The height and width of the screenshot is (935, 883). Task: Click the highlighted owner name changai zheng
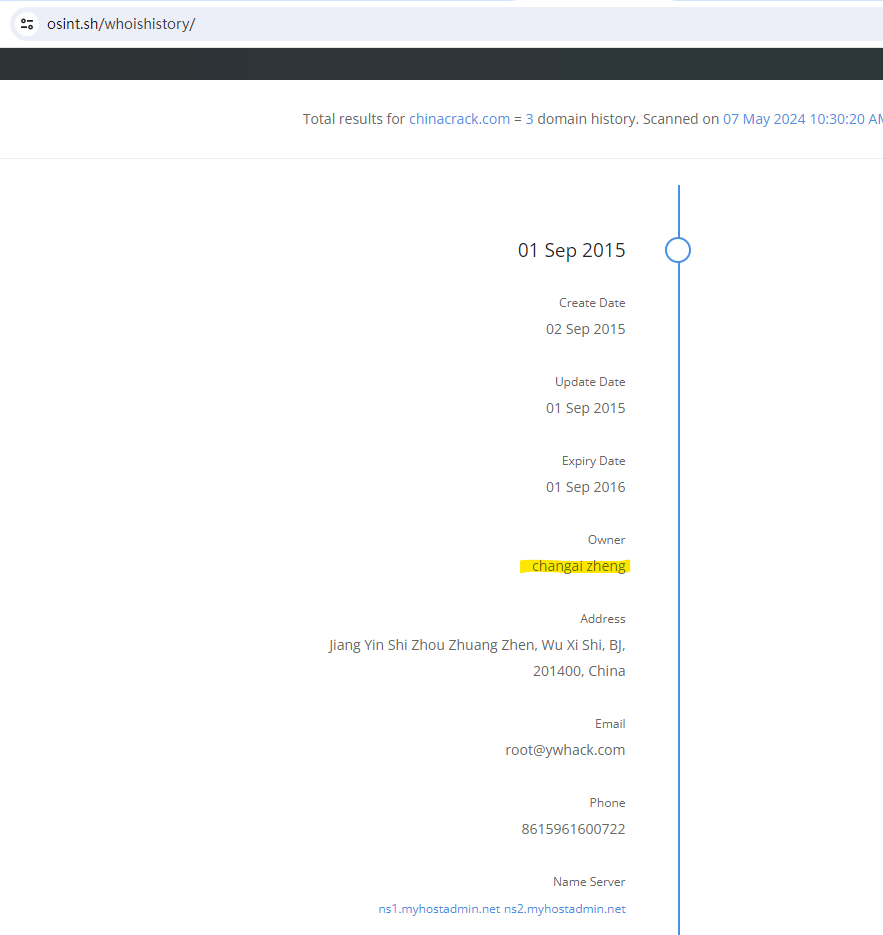pos(578,566)
